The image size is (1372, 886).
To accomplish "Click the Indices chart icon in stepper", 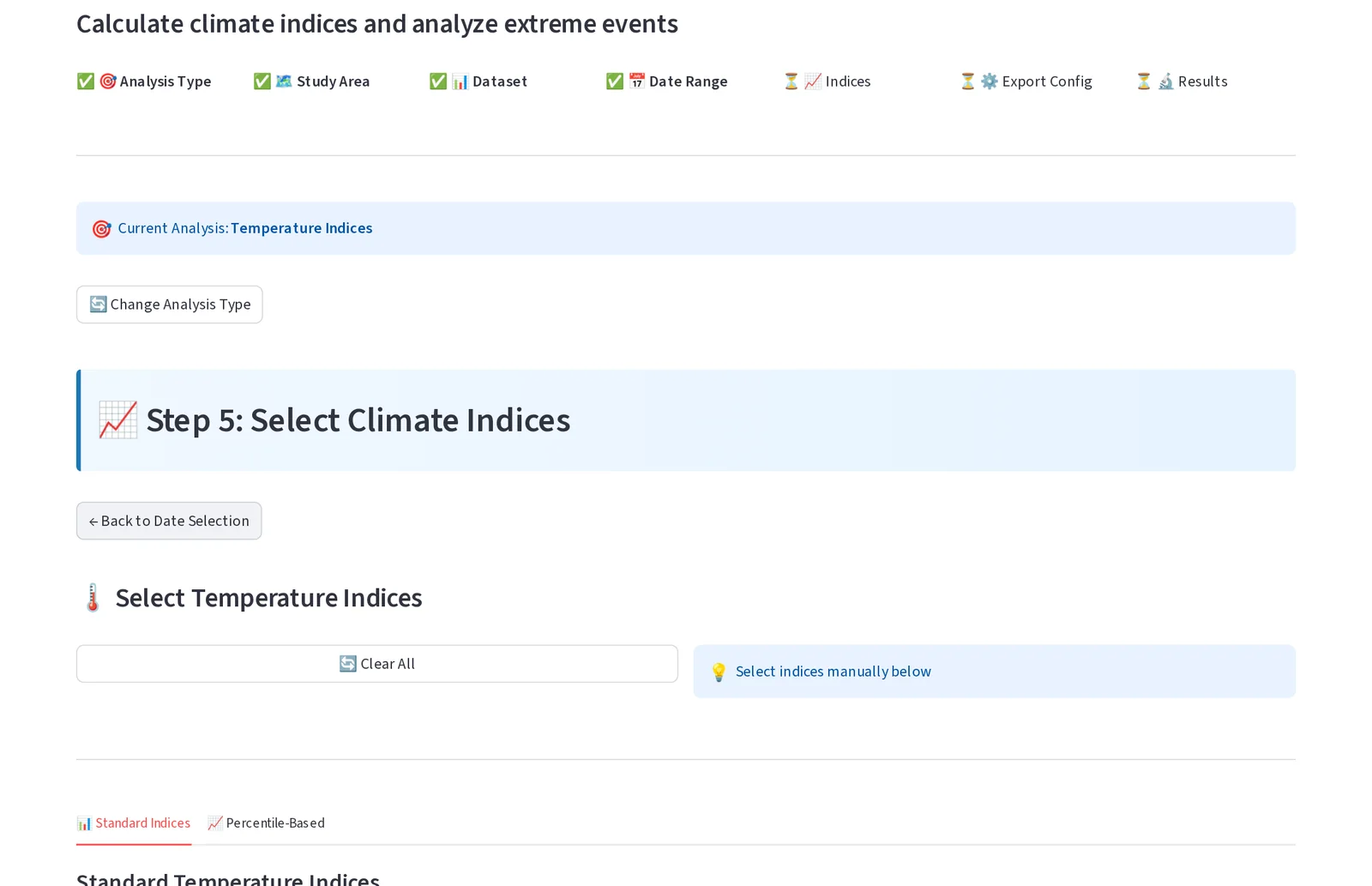I will click(813, 81).
